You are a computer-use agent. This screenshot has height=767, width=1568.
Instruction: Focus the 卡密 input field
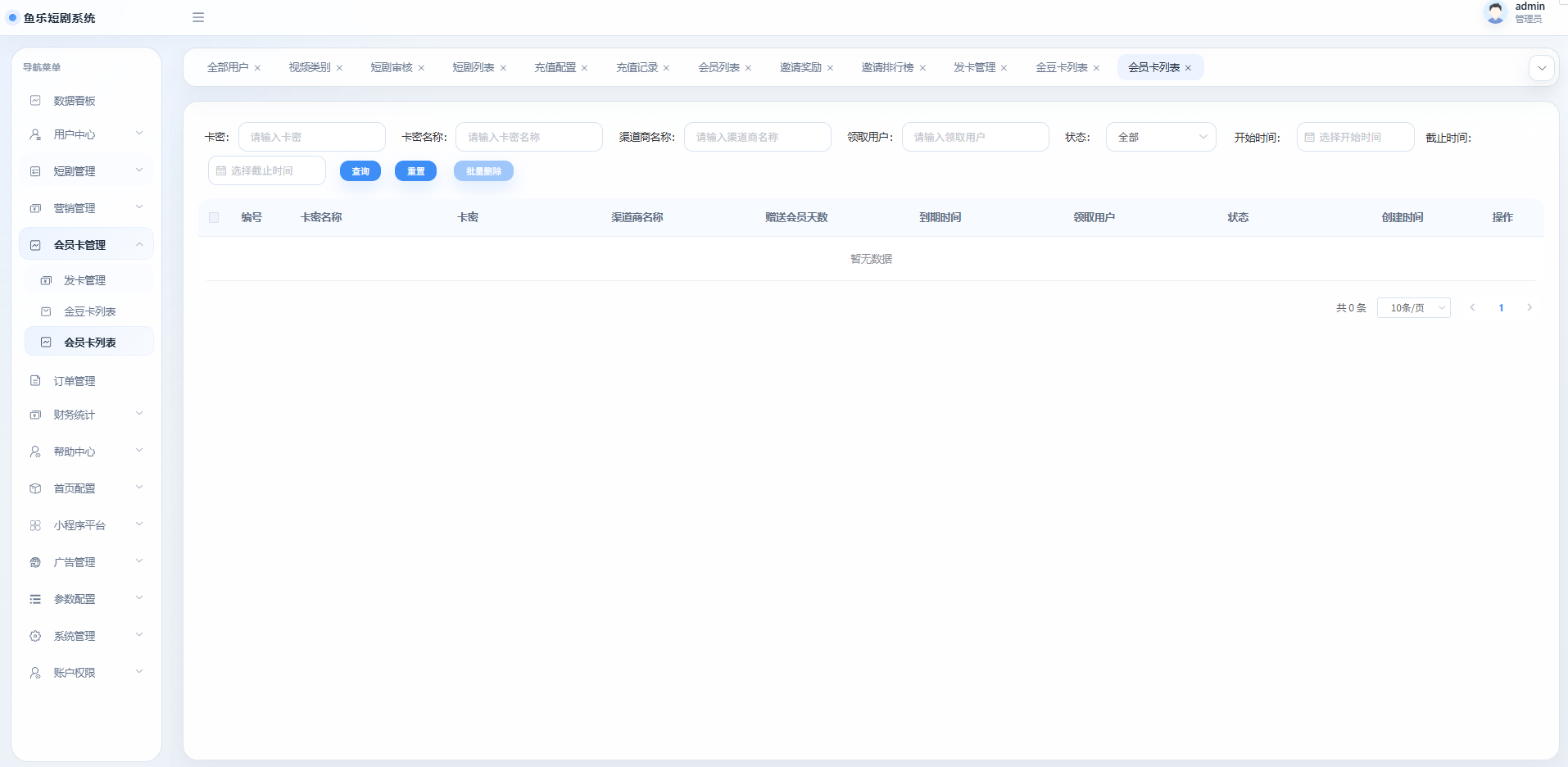[x=312, y=137]
